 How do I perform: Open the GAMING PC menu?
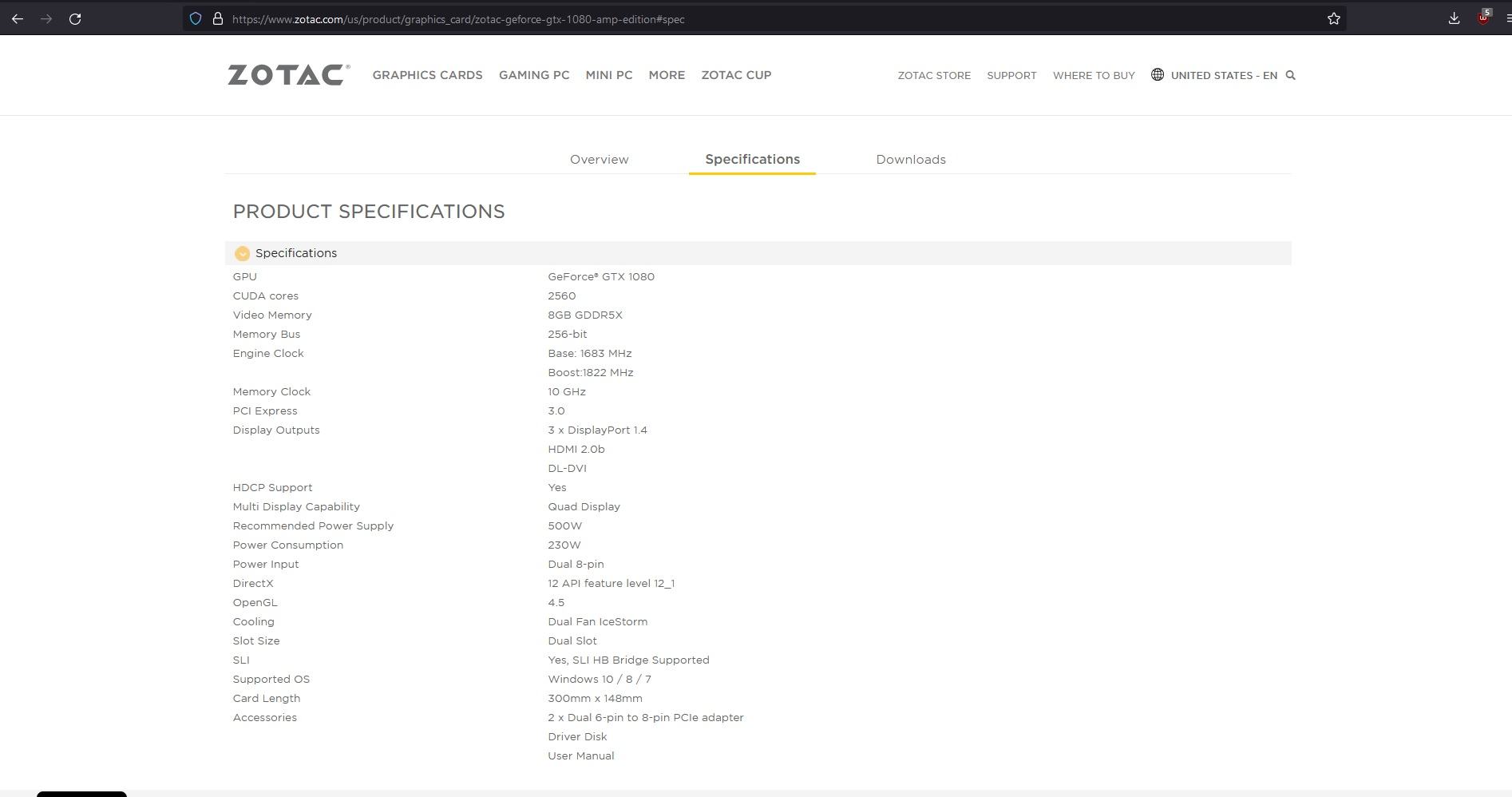coord(534,75)
